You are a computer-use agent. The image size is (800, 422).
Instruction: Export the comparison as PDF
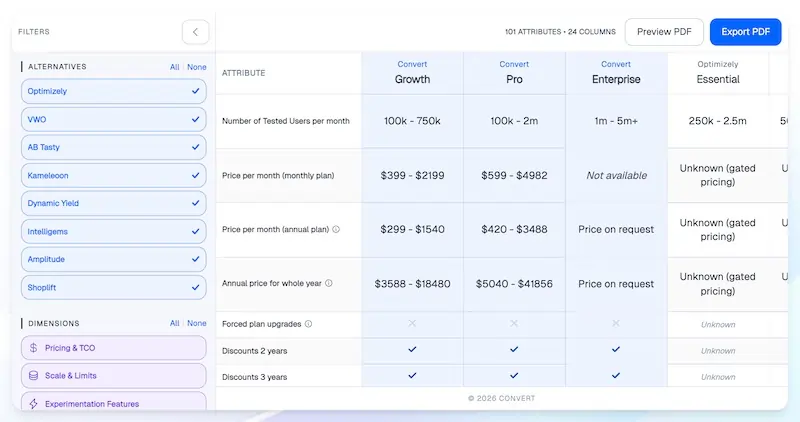(745, 32)
